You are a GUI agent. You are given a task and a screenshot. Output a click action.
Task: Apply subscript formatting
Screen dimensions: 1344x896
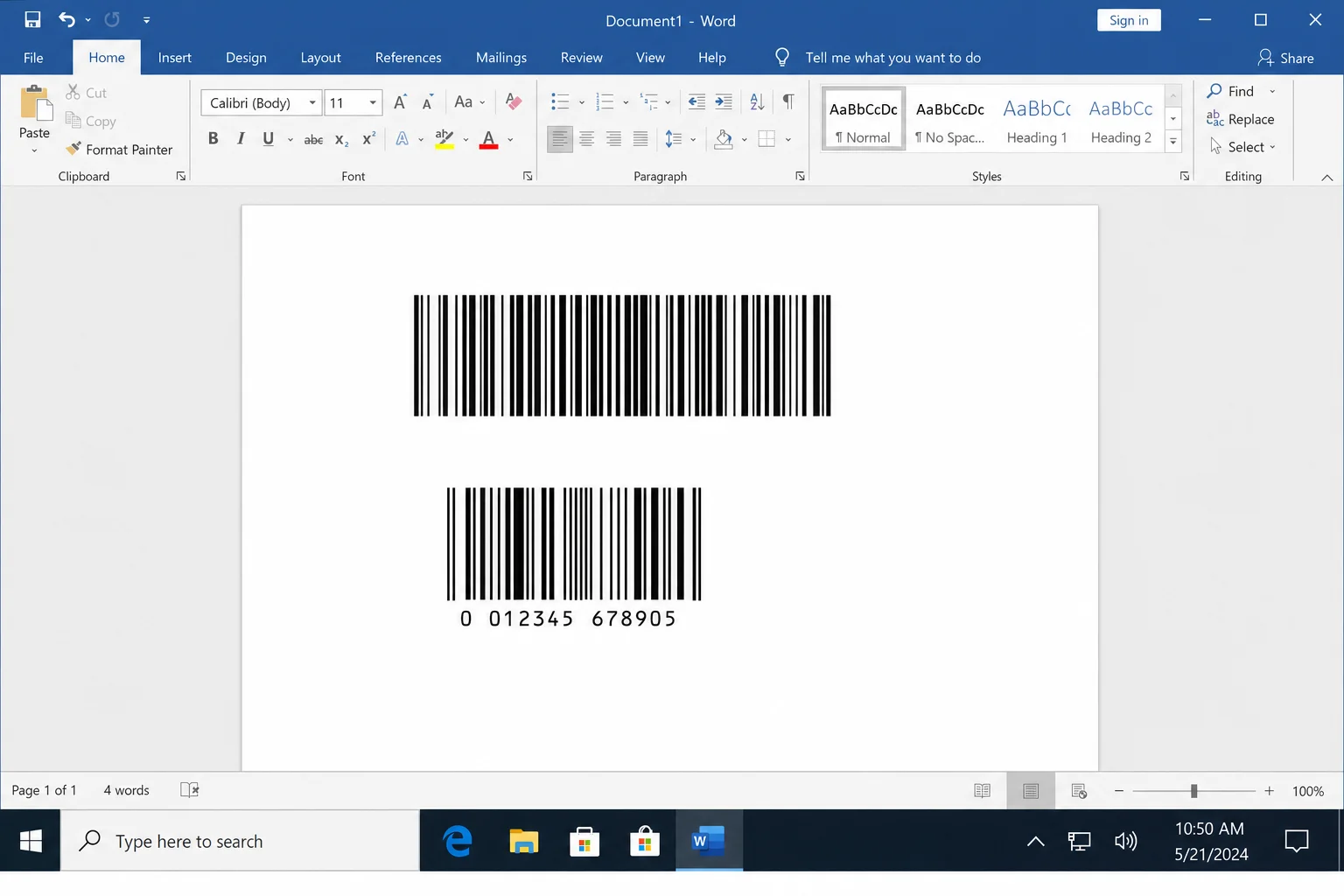[x=342, y=139]
